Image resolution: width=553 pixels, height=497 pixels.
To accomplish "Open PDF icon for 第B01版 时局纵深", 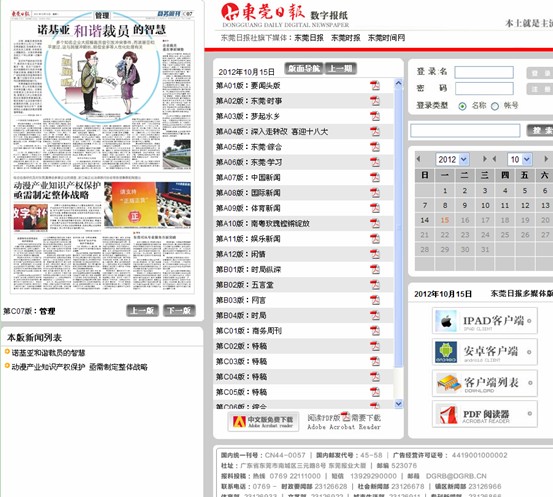I will 375,269.
